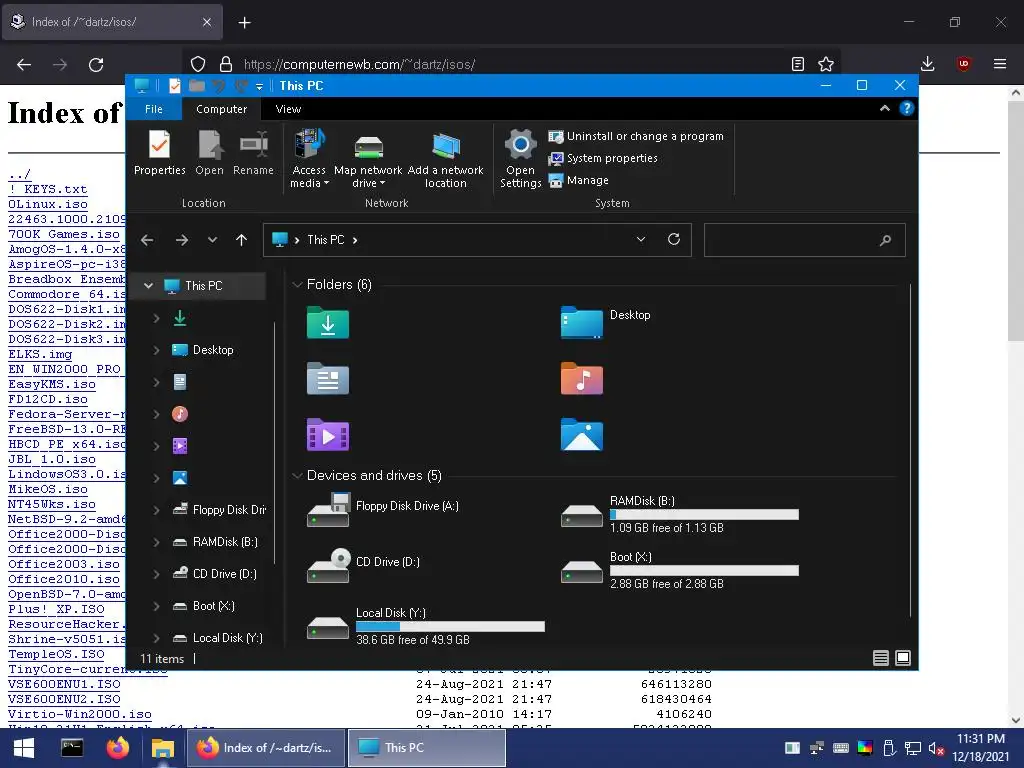Click the taskbar volume muted icon
1024x768 pixels.
point(936,748)
